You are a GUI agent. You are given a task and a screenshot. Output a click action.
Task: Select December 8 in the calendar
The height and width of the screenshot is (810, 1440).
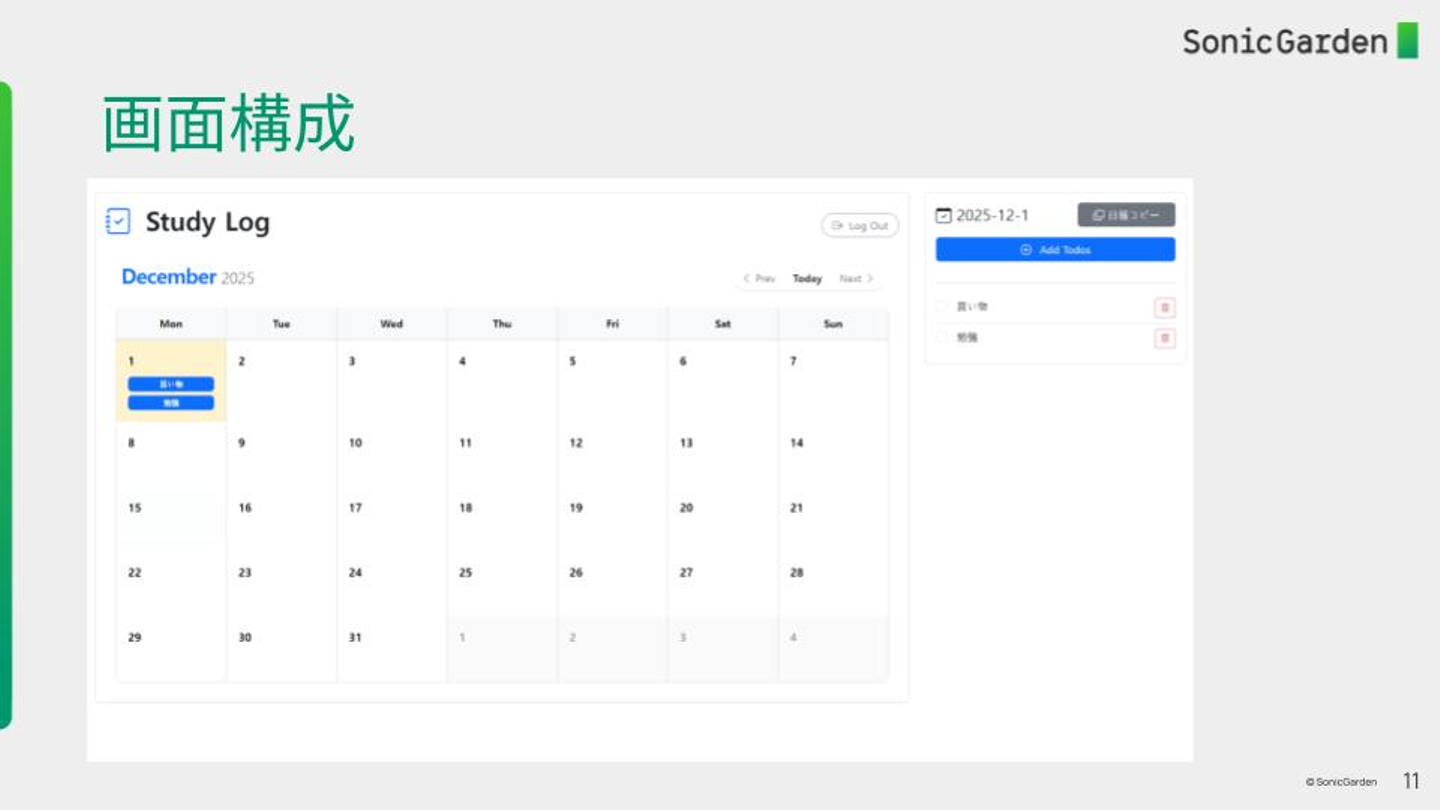(171, 455)
